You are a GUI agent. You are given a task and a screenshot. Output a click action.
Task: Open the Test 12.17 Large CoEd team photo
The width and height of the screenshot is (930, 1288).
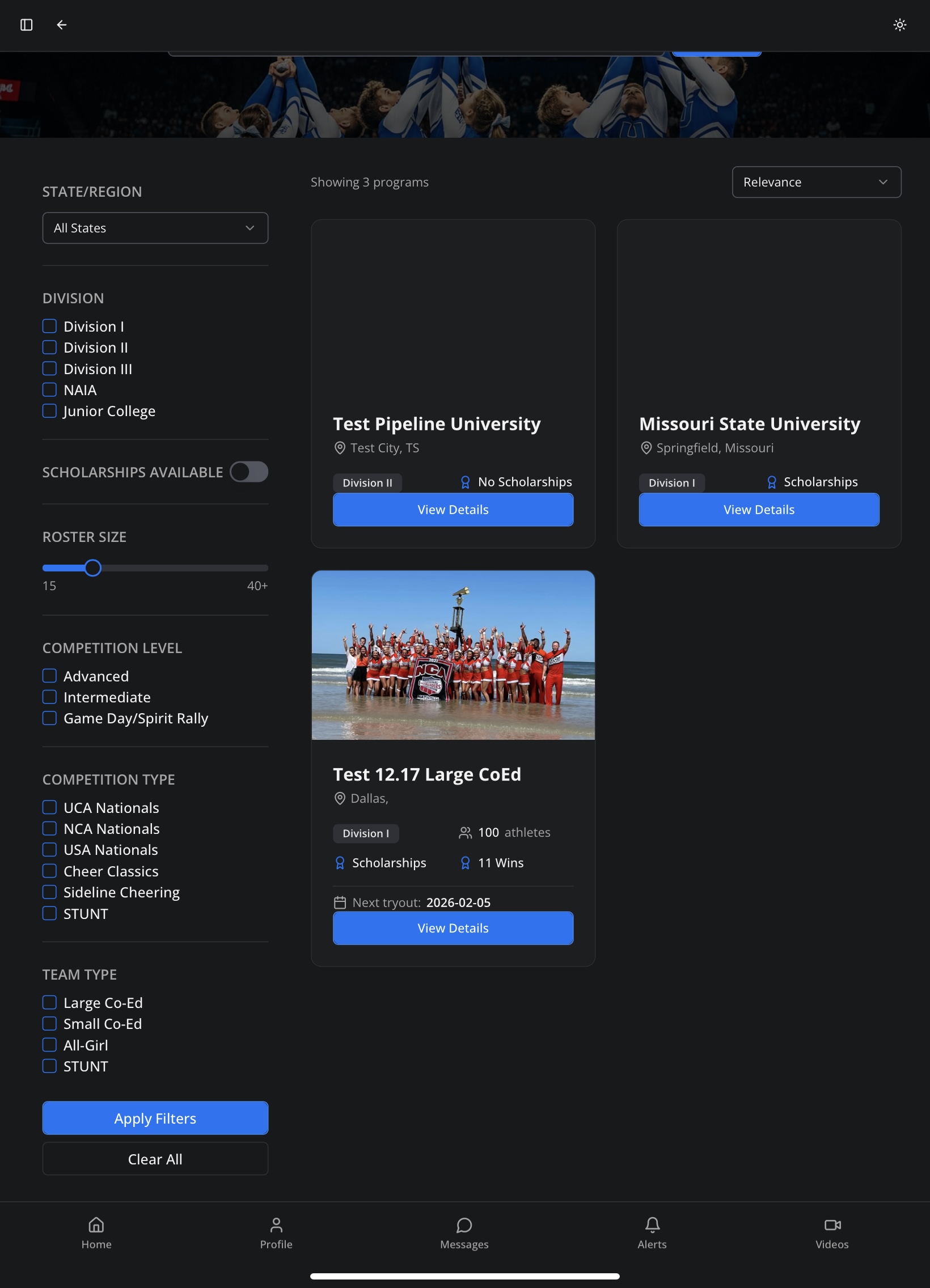tap(453, 655)
